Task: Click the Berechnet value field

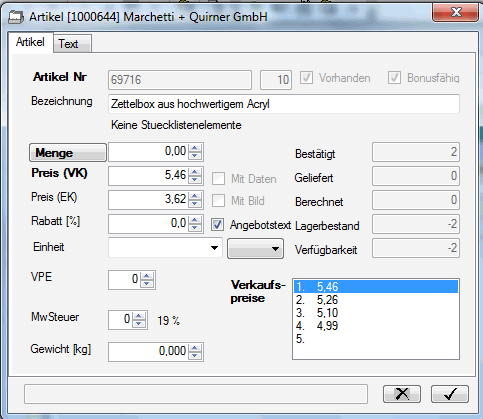Action: pos(416,200)
